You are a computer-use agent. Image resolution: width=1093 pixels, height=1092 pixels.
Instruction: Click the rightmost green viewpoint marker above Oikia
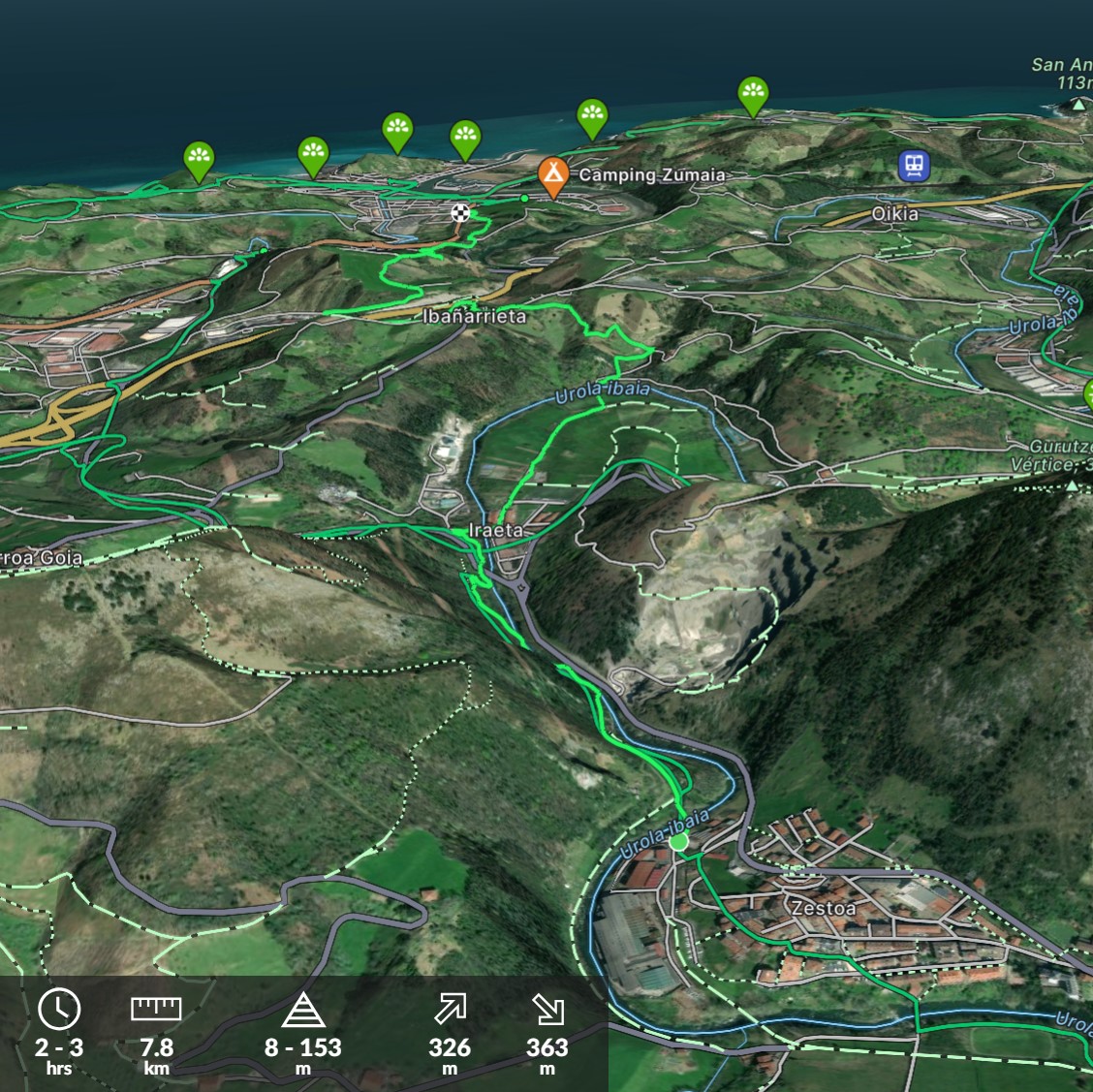click(753, 95)
